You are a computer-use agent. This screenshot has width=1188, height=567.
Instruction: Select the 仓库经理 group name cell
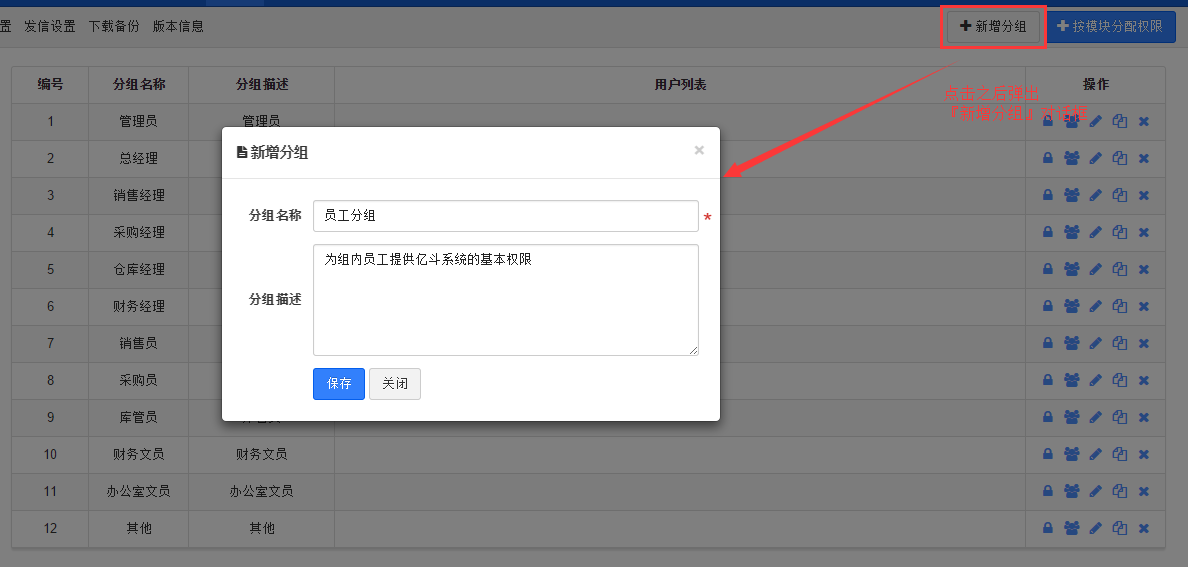(x=139, y=269)
